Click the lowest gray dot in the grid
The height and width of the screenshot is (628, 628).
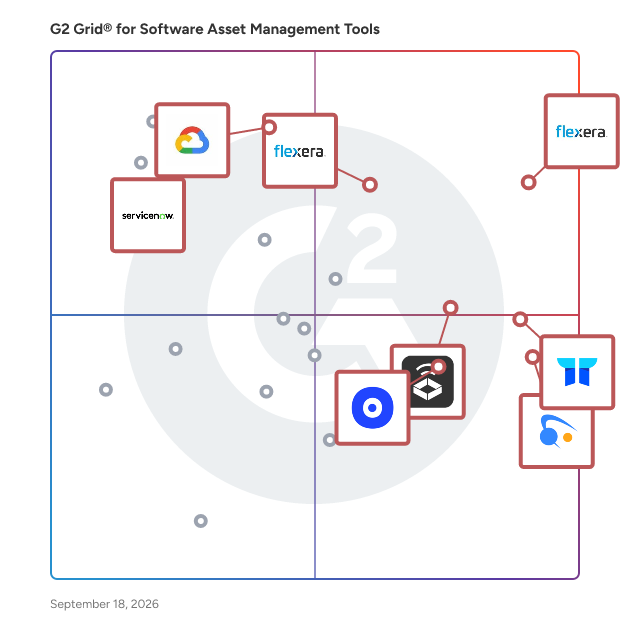tap(201, 521)
